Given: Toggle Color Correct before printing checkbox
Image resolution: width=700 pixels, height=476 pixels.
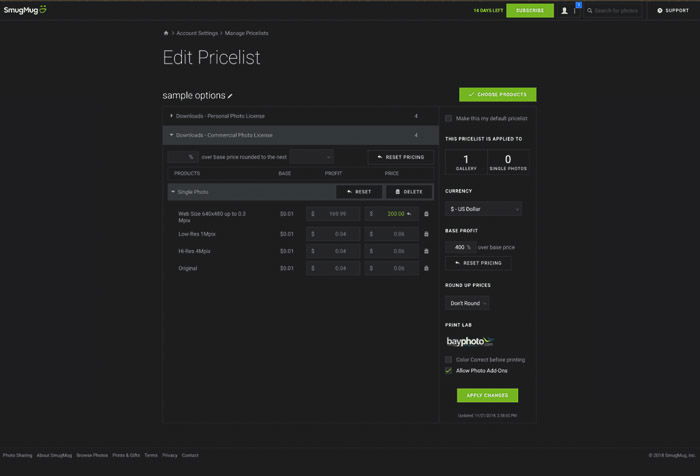Looking at the screenshot, I should click(x=448, y=360).
